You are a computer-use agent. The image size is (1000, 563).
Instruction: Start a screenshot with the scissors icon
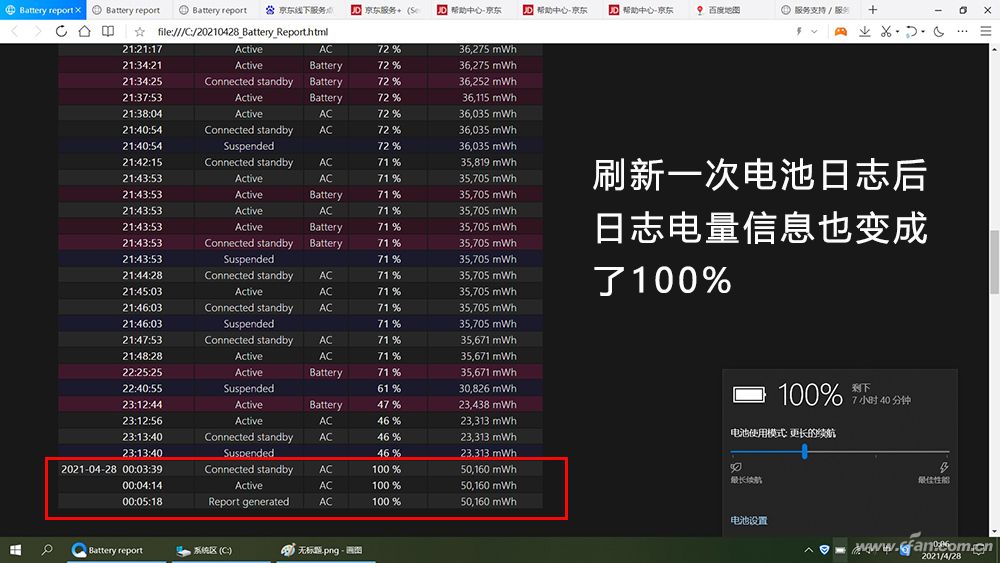tap(886, 31)
